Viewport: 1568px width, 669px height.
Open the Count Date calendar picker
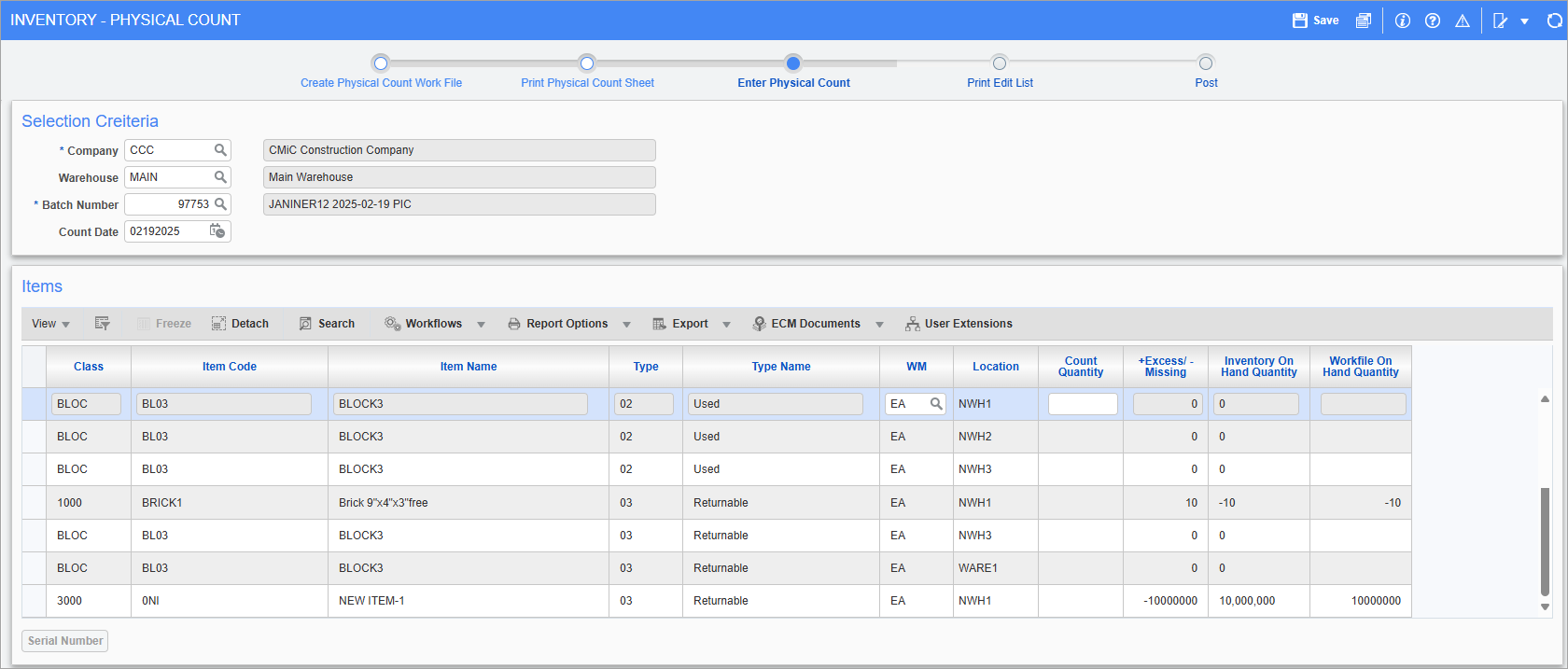(x=217, y=231)
